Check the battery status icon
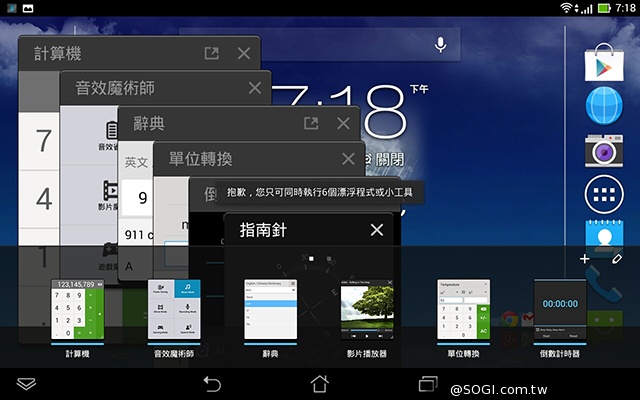Image resolution: width=640 pixels, height=400 pixels. [604, 8]
